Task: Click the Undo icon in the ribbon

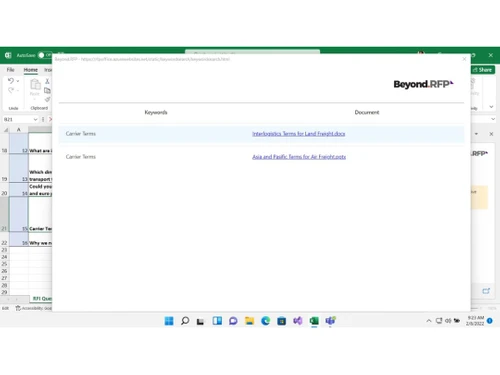Action: pos(11,81)
